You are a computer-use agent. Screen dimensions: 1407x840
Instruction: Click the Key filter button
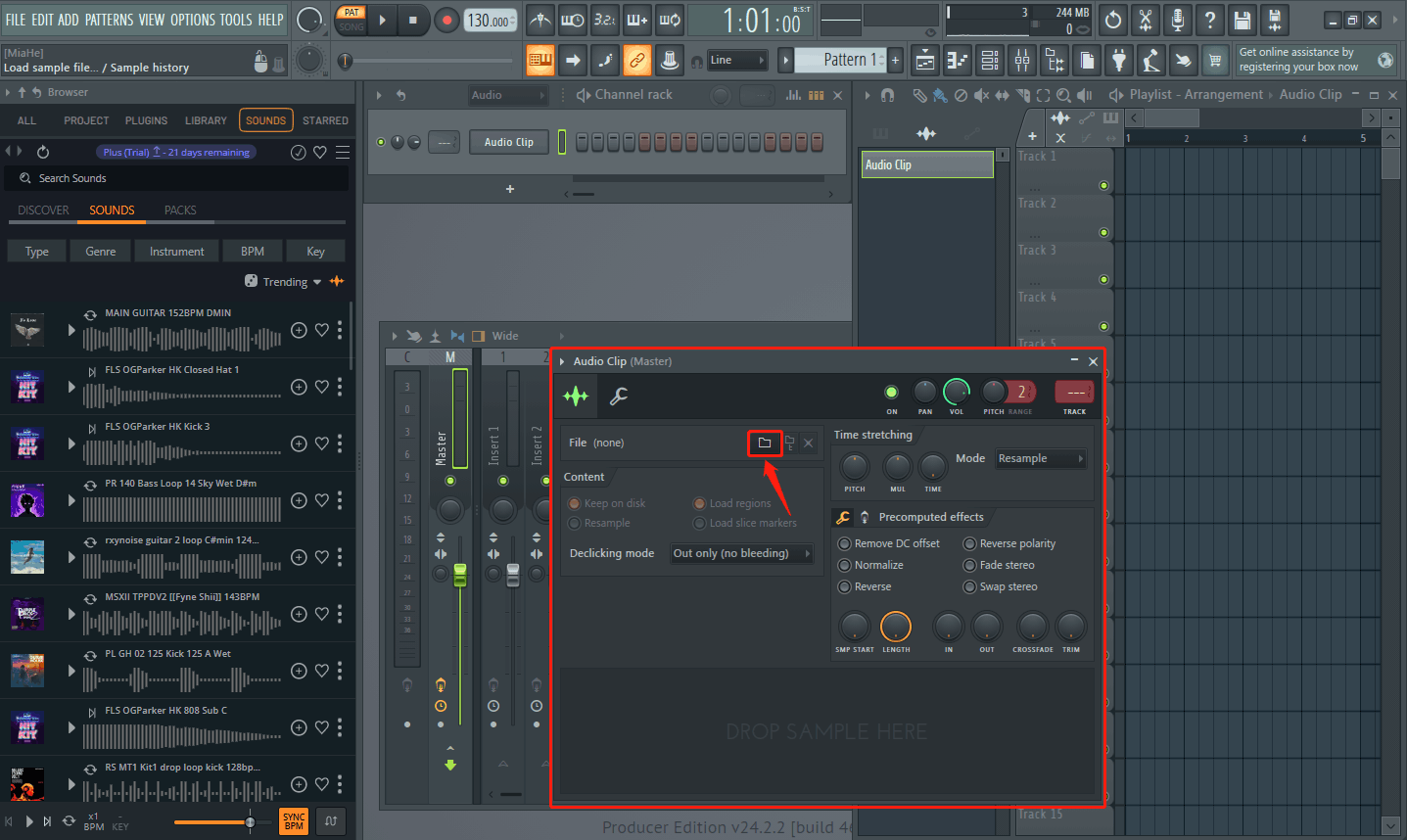point(315,252)
